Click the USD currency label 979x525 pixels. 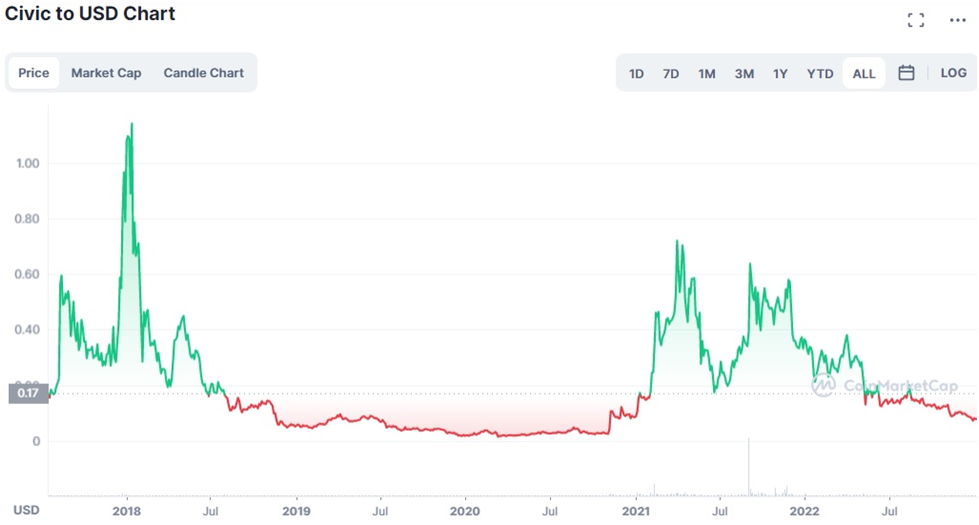(x=26, y=510)
